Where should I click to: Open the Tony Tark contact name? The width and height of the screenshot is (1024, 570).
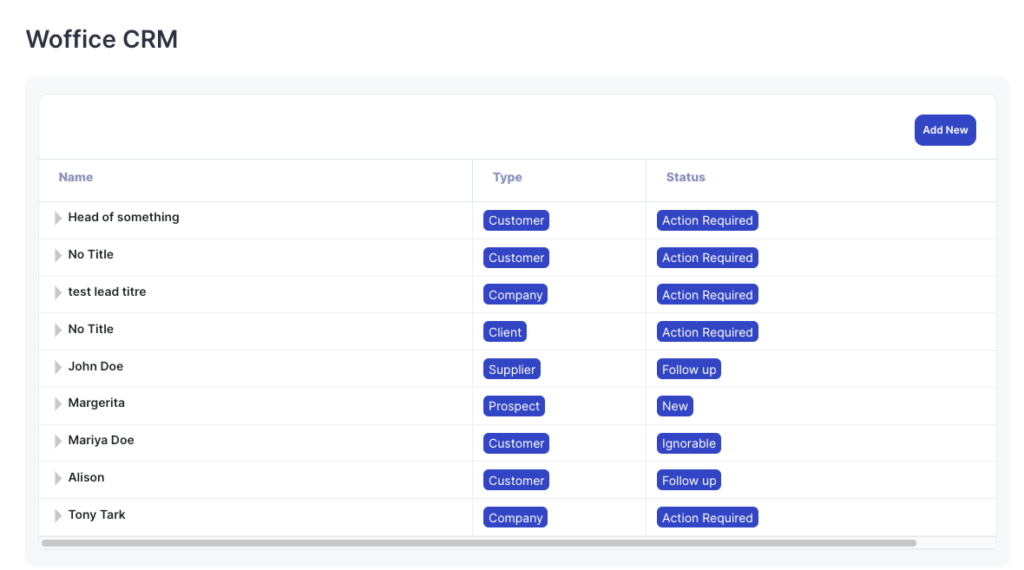[97, 515]
